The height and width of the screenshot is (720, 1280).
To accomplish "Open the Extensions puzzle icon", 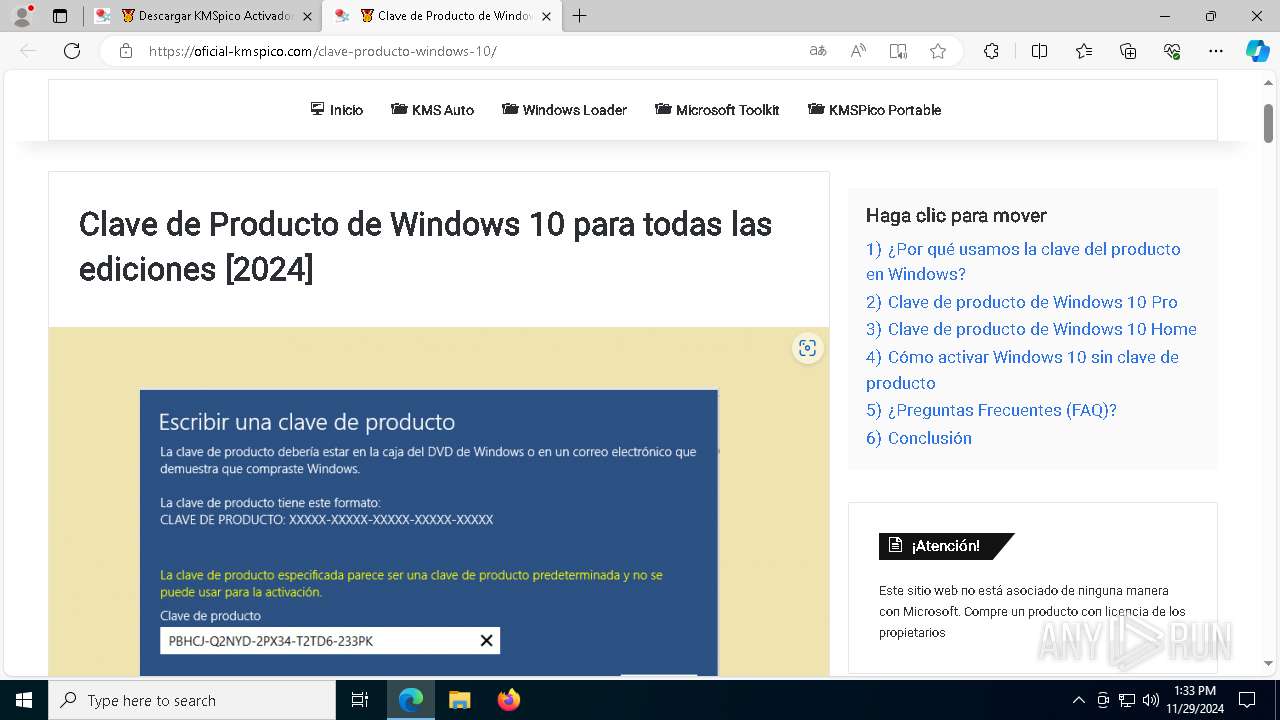I will [x=991, y=51].
